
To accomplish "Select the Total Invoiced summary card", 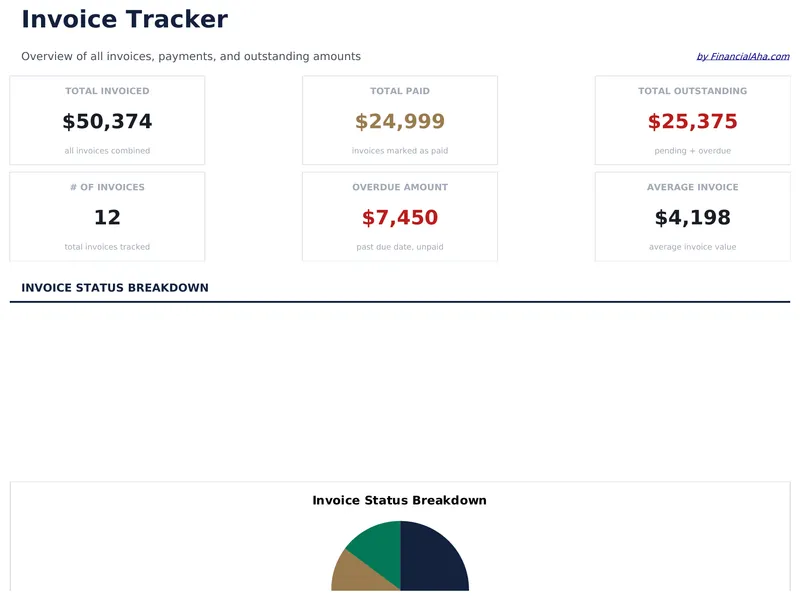I will coord(106,119).
